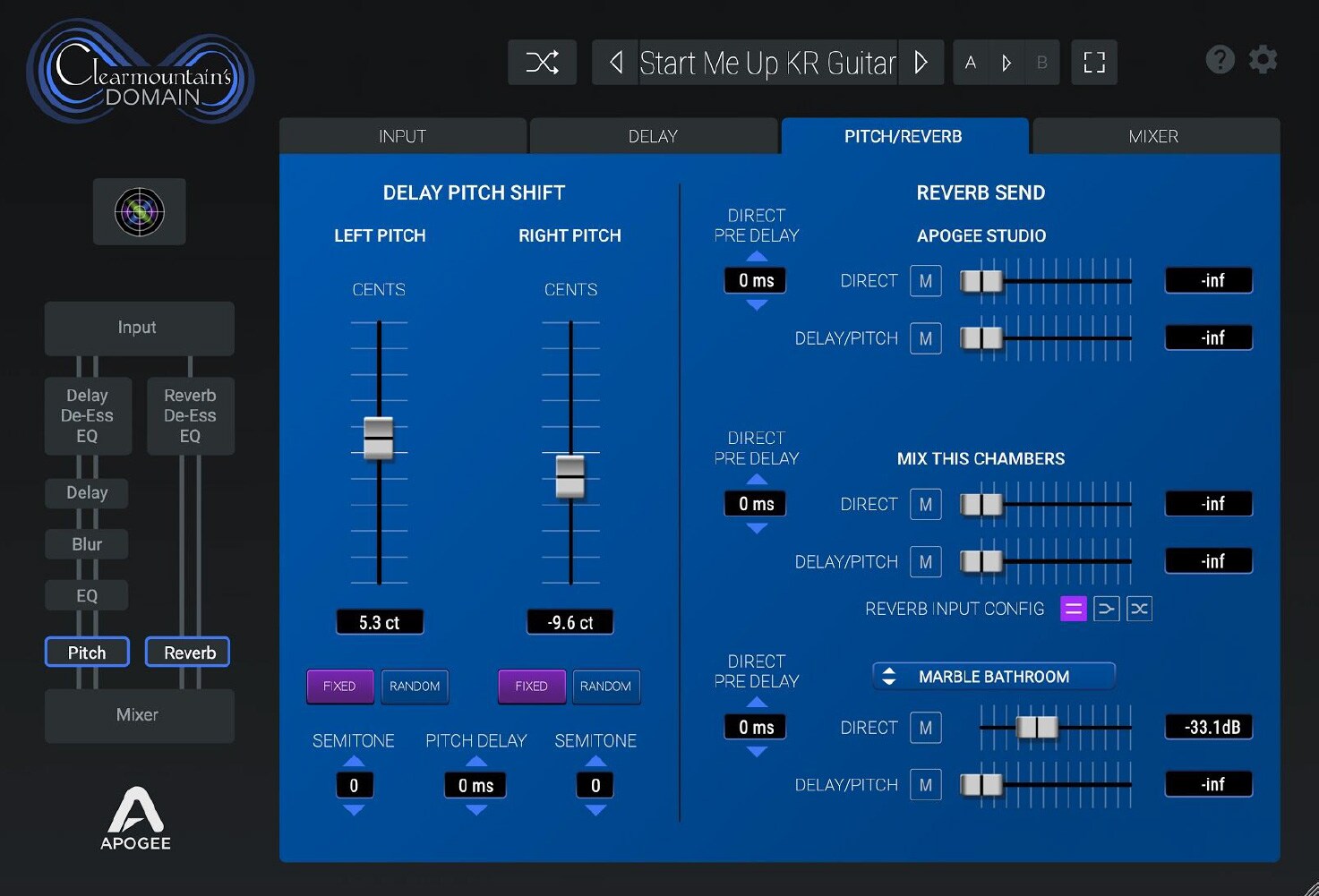Click the right pitch cents fader handle
The image size is (1319, 896).
[570, 477]
